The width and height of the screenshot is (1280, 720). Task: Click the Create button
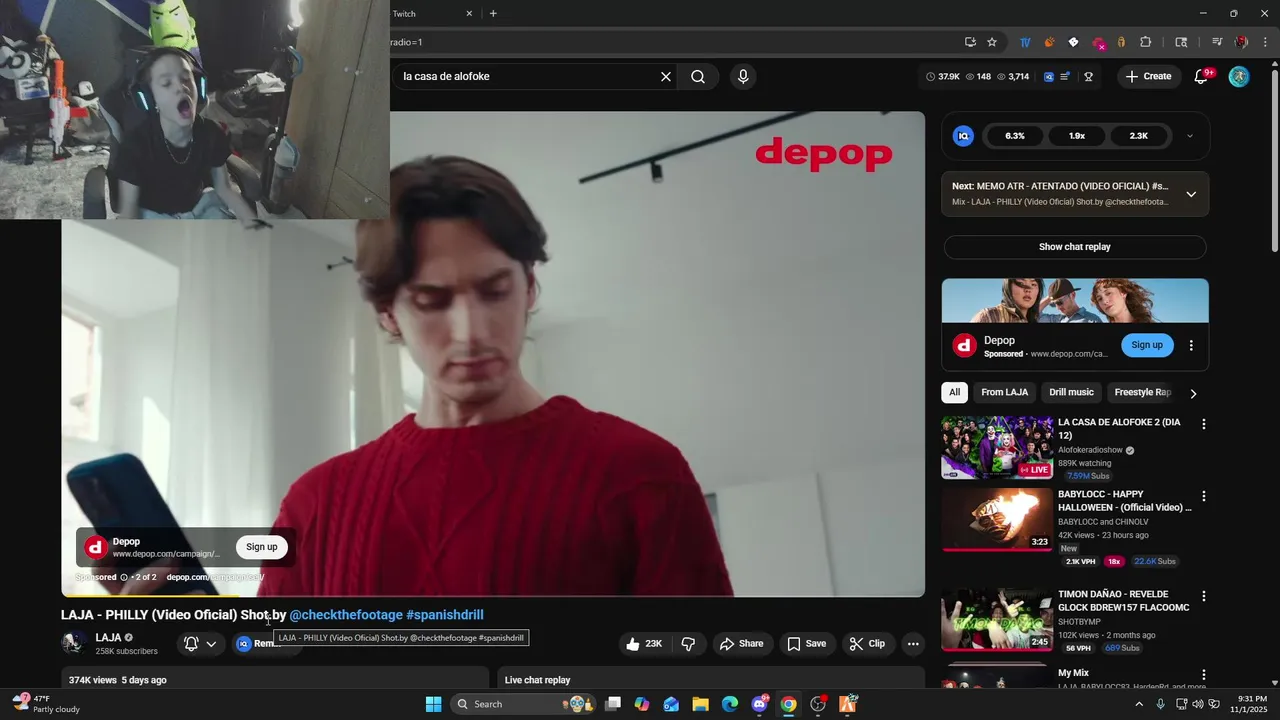[x=1149, y=76]
